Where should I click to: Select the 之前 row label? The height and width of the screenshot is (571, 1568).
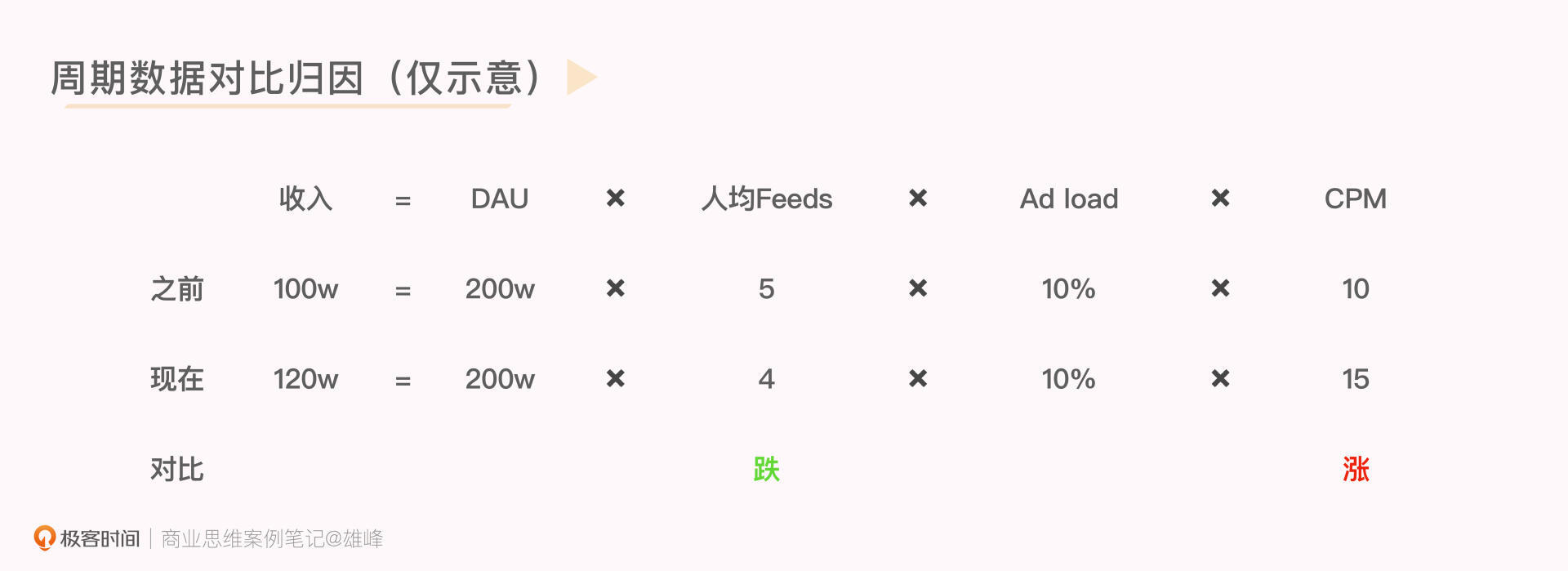(x=177, y=289)
